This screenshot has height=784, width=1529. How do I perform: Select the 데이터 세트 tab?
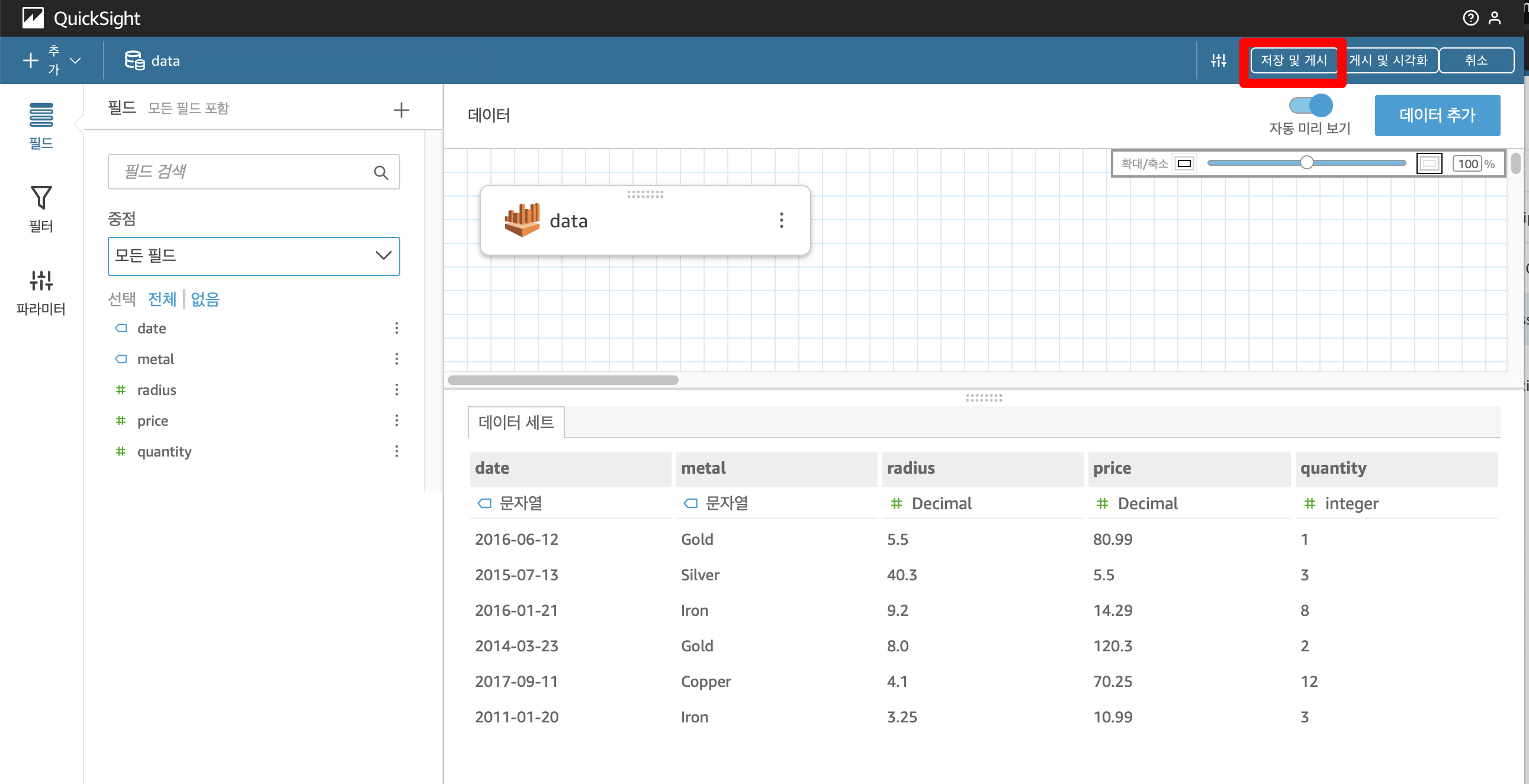516,422
